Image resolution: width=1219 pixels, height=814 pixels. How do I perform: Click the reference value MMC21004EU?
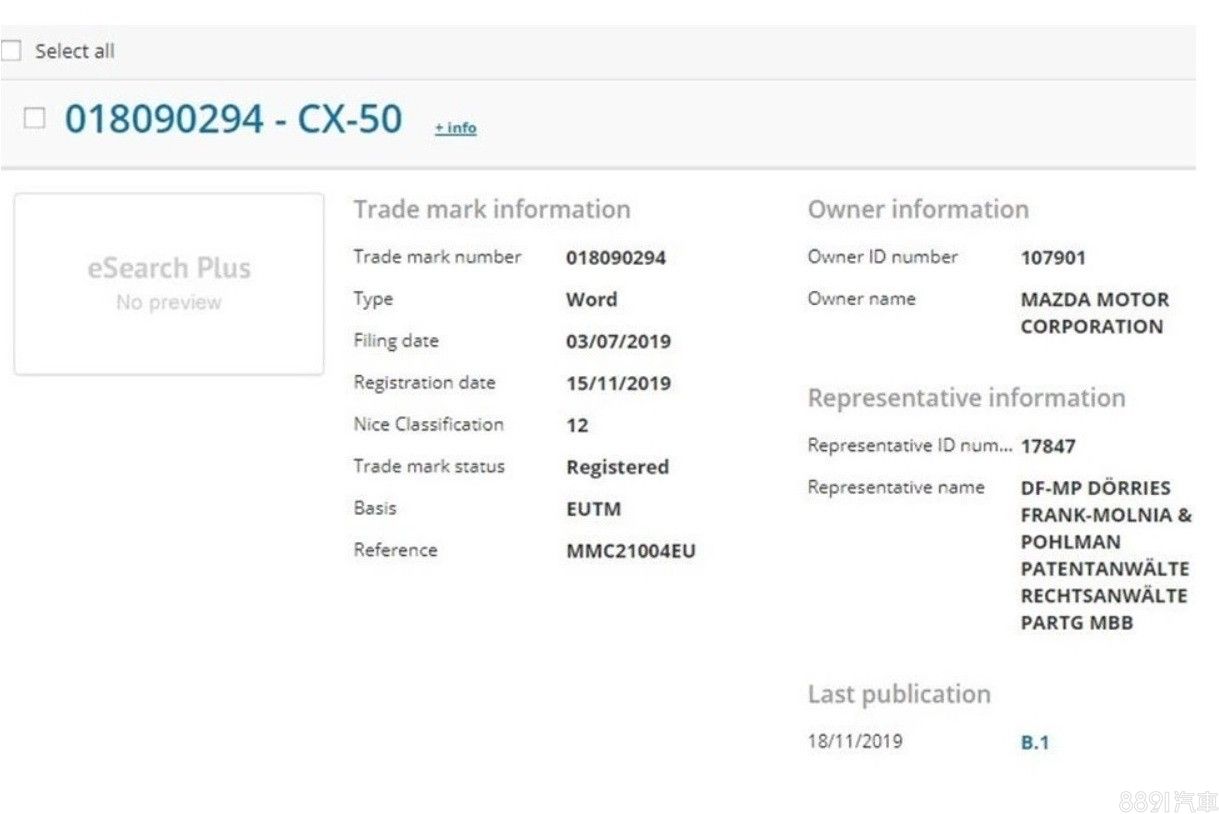(x=630, y=551)
